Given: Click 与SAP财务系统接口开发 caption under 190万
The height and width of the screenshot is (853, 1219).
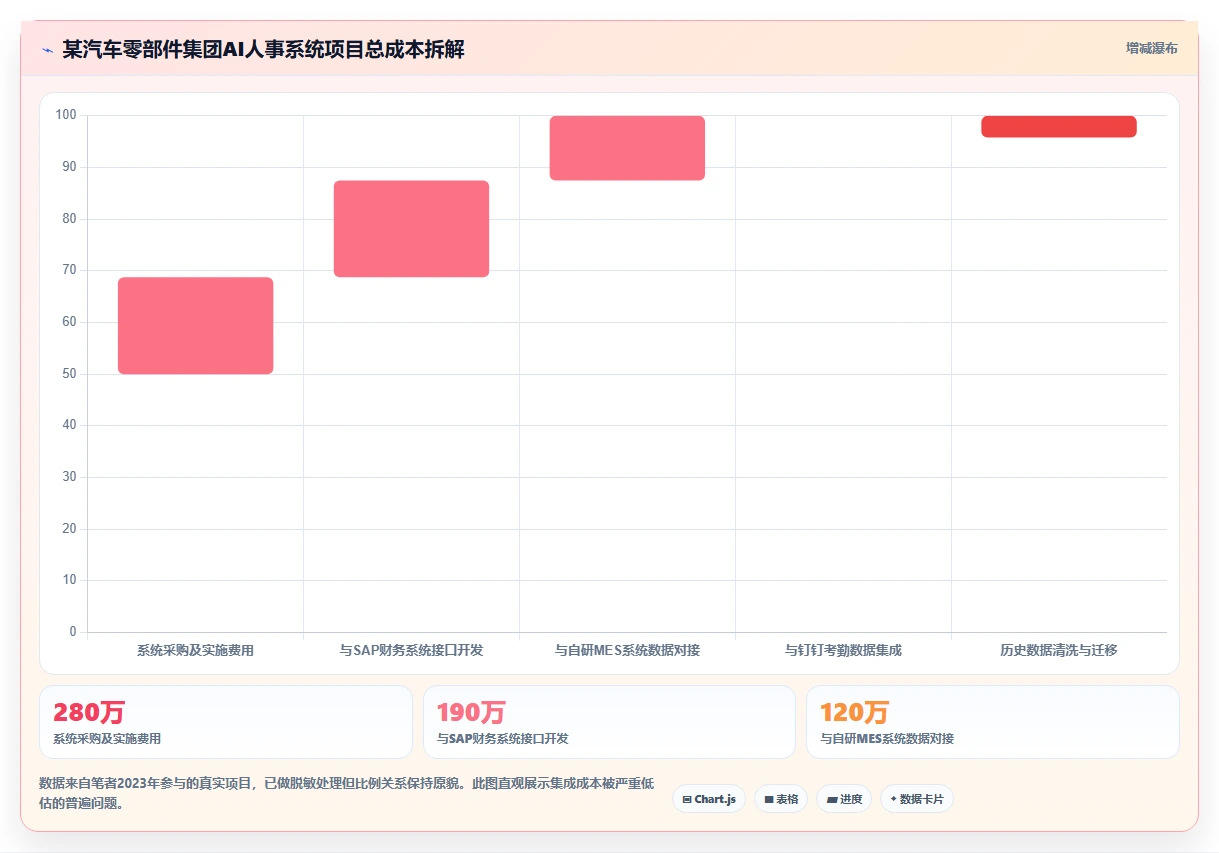Looking at the screenshot, I should coord(503,739).
